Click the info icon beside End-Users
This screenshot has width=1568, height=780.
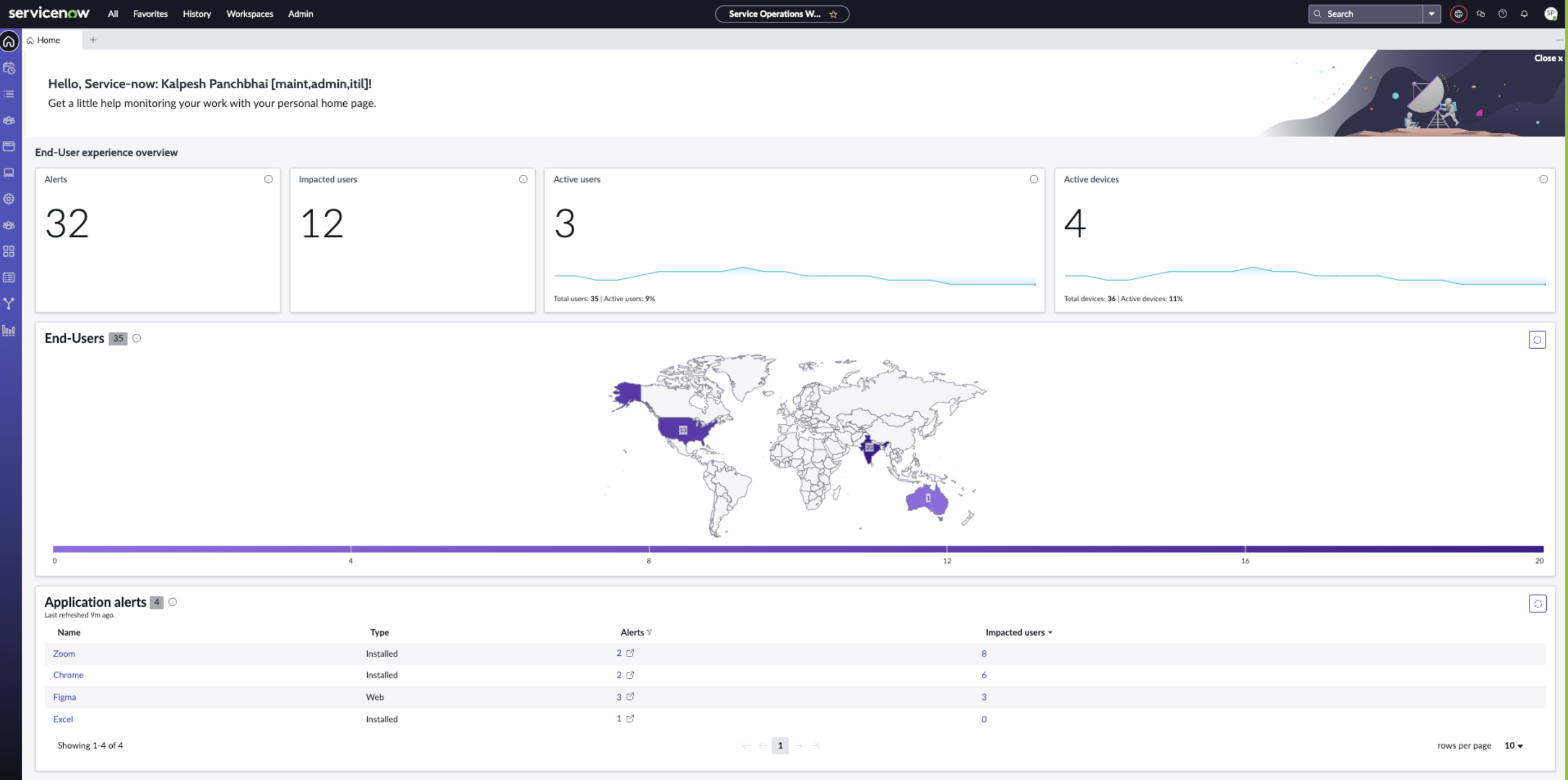(137, 338)
